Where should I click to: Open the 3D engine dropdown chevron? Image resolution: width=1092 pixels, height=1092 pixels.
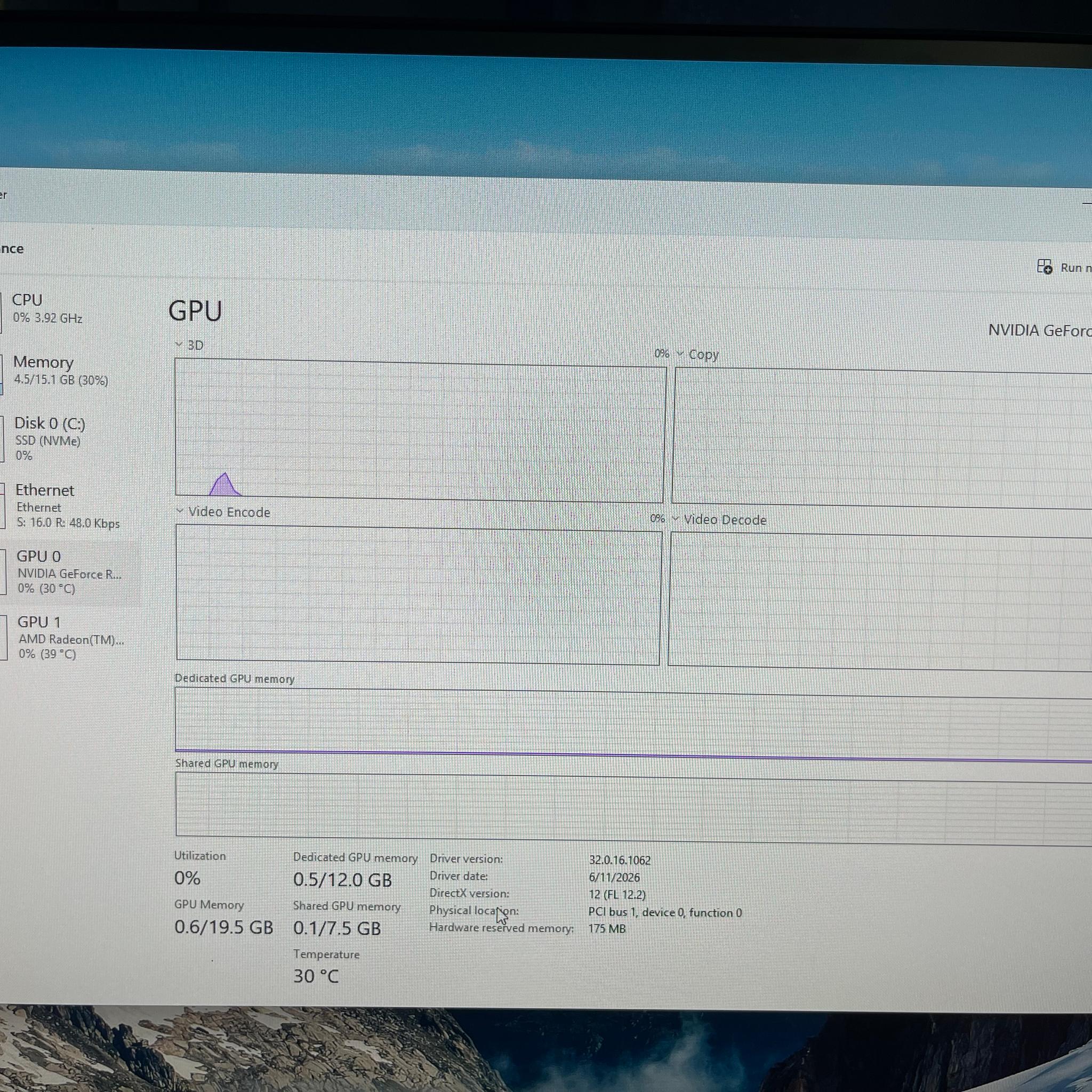[x=179, y=344]
